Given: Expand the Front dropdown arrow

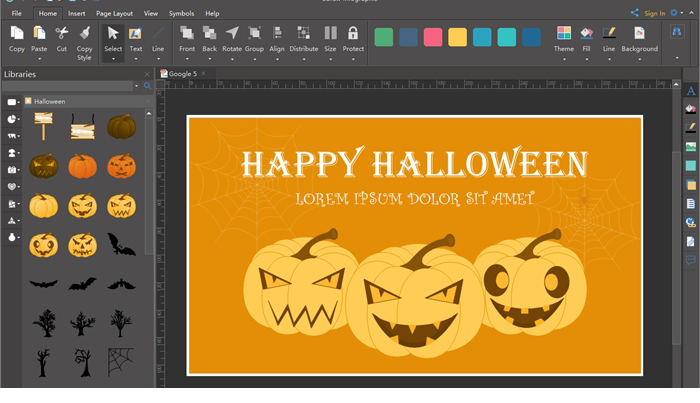Looking at the screenshot, I should point(187,59).
